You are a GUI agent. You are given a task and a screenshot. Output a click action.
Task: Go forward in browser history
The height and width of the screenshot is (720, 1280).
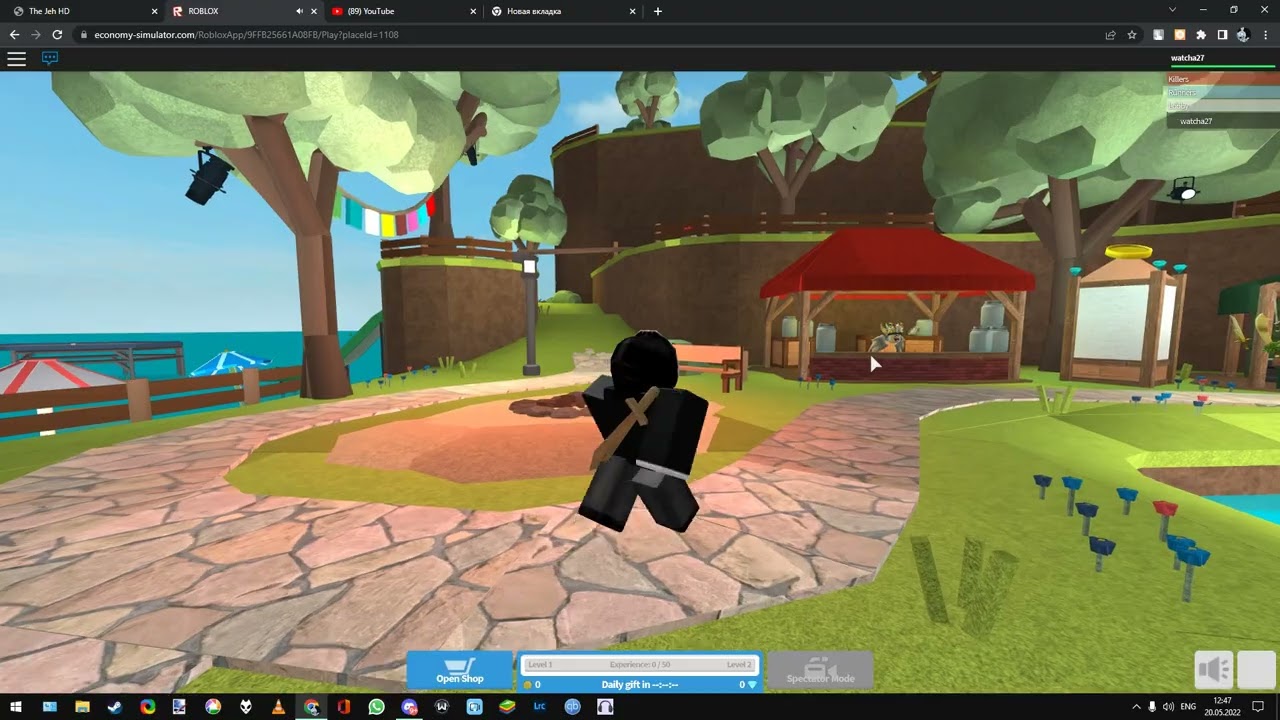point(36,34)
